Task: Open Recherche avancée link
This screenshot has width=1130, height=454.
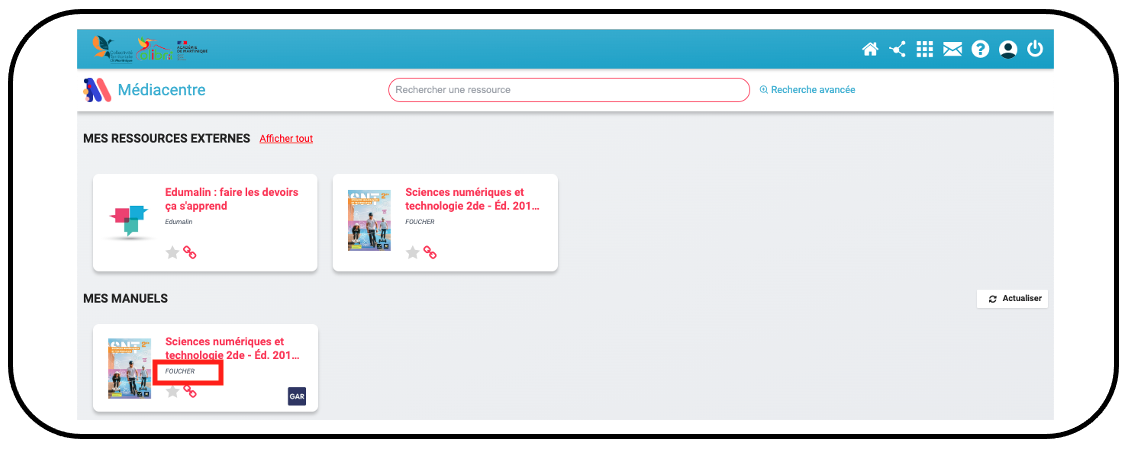Action: pos(807,90)
